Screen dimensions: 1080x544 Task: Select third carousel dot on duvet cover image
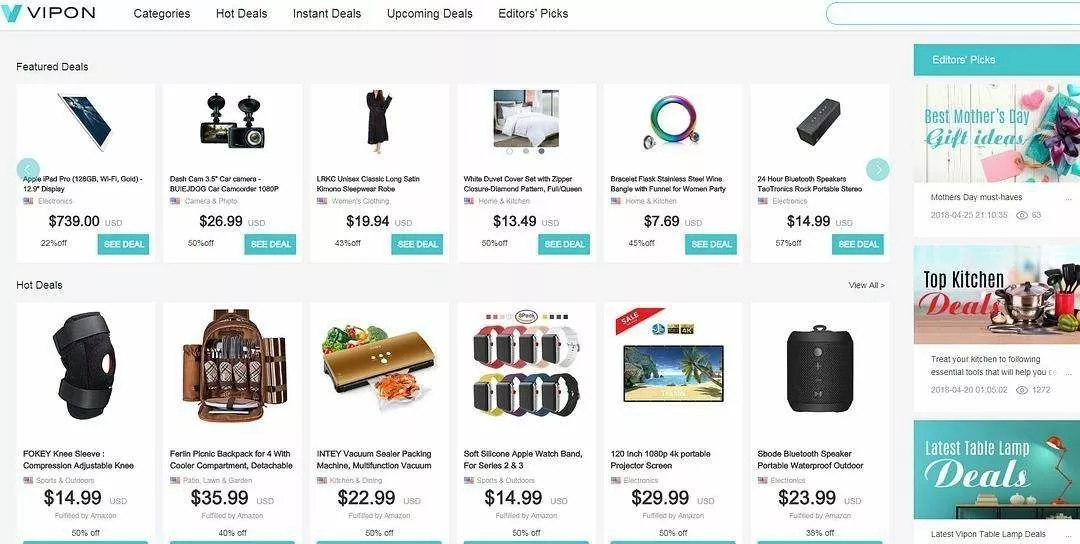pyautogui.click(x=541, y=150)
